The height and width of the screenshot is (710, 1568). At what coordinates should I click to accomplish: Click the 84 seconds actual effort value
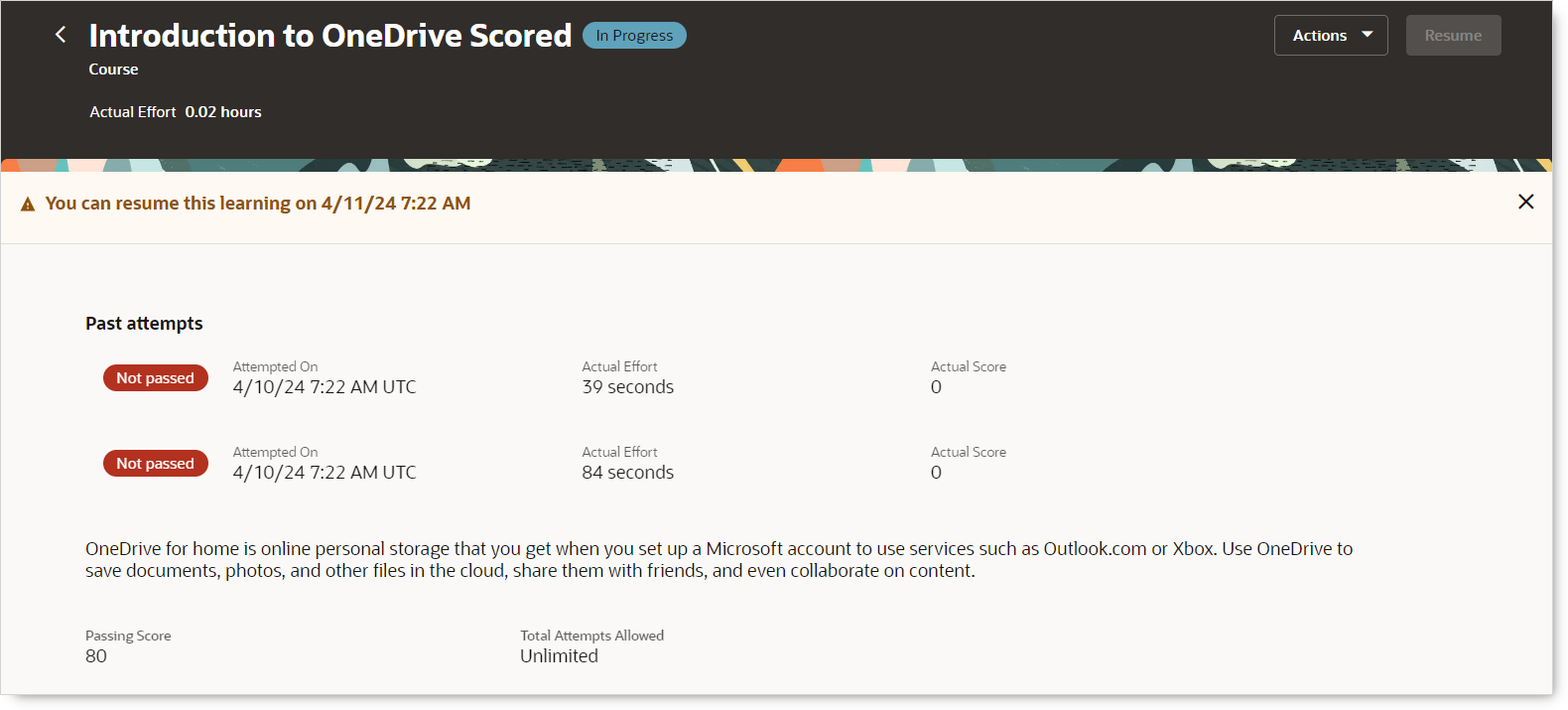tap(627, 473)
